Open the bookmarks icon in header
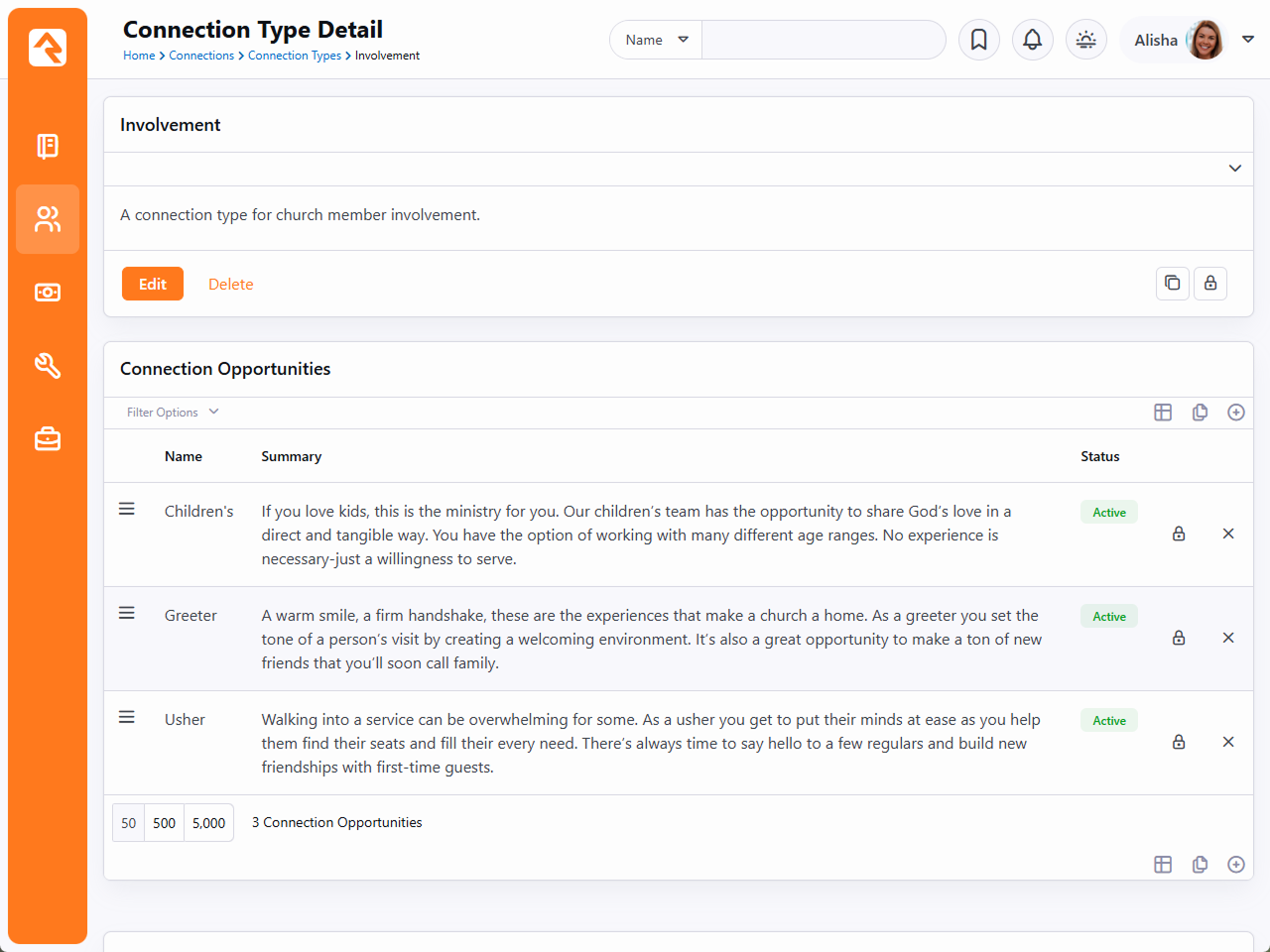Image resolution: width=1270 pixels, height=952 pixels. tap(978, 40)
